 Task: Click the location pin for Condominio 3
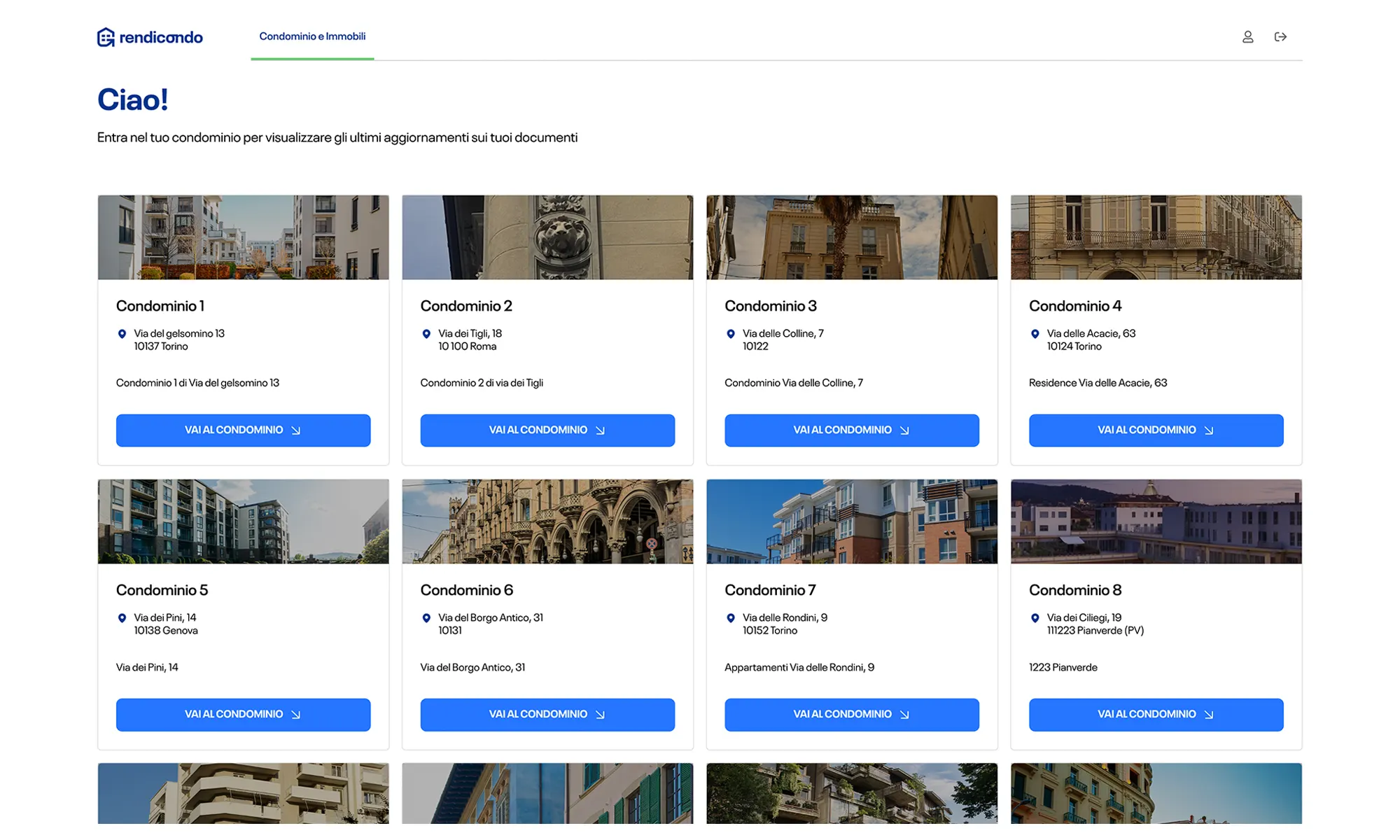click(x=731, y=334)
